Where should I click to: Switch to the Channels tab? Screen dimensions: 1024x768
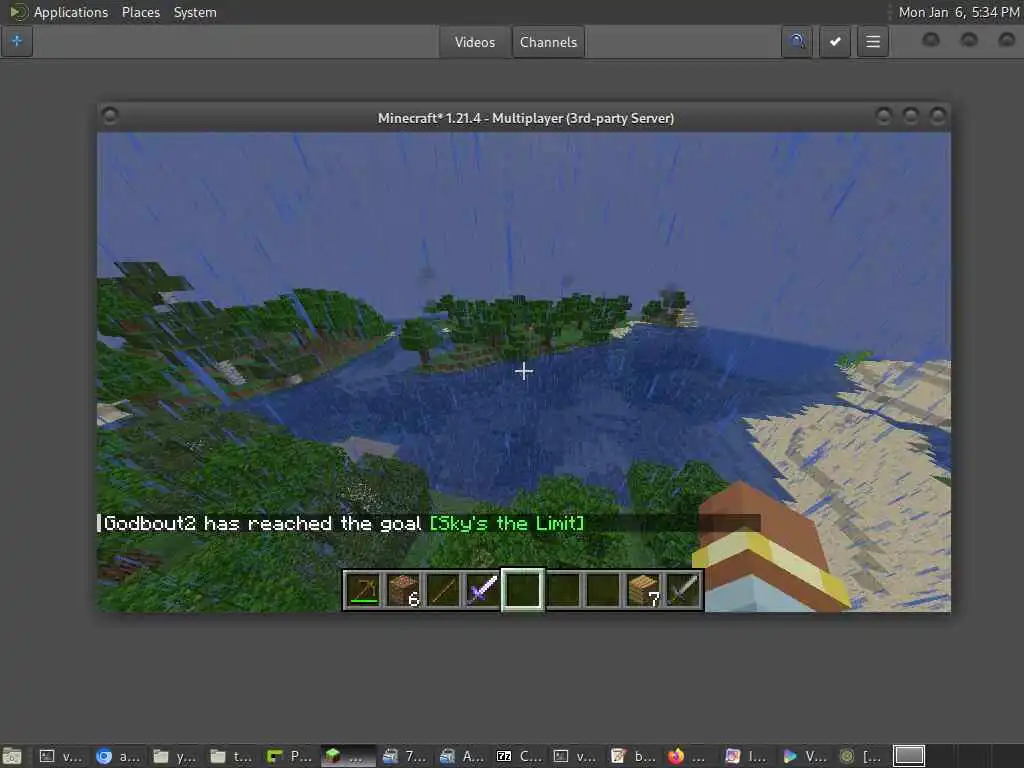coord(549,42)
